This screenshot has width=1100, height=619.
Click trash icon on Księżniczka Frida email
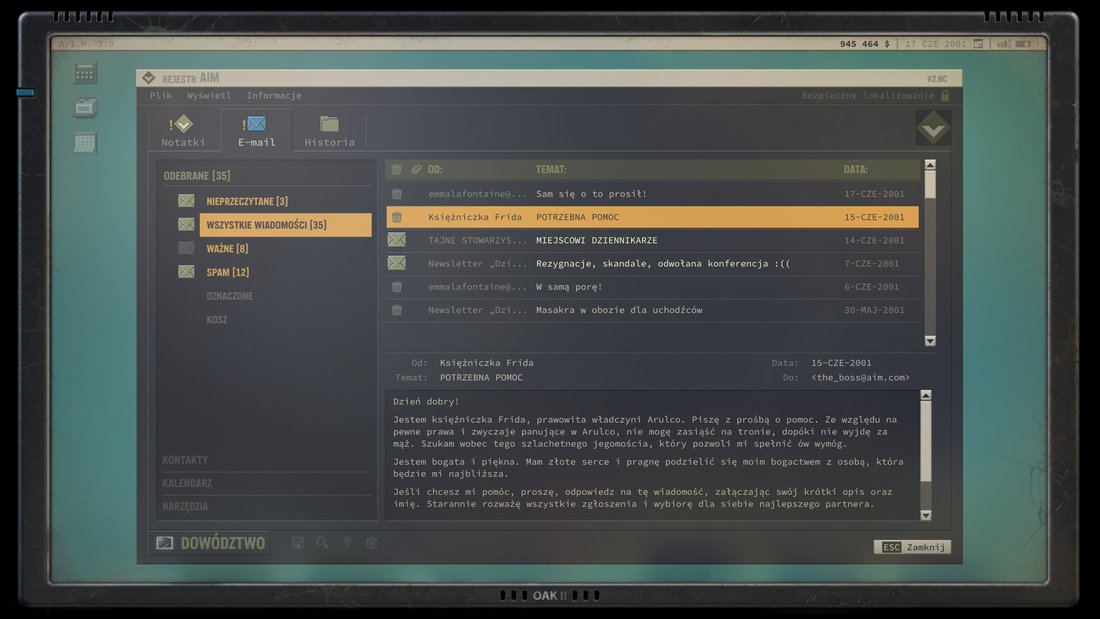(397, 217)
